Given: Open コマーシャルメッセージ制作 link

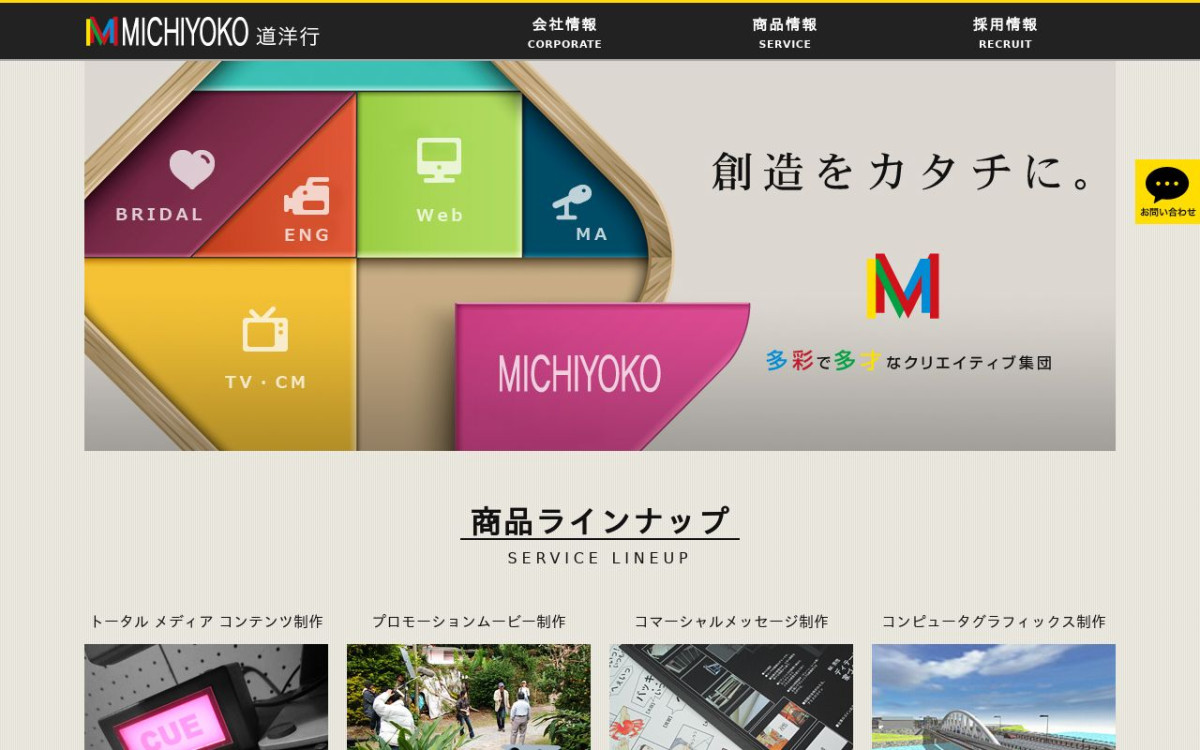Looking at the screenshot, I should 731,621.
